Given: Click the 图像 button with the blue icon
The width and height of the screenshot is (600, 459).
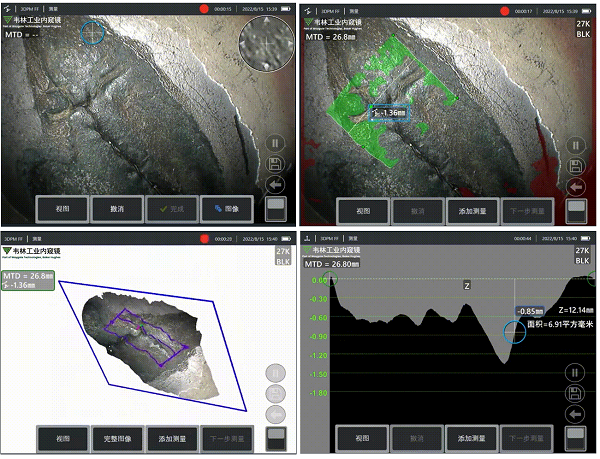Looking at the screenshot, I should (x=226, y=209).
